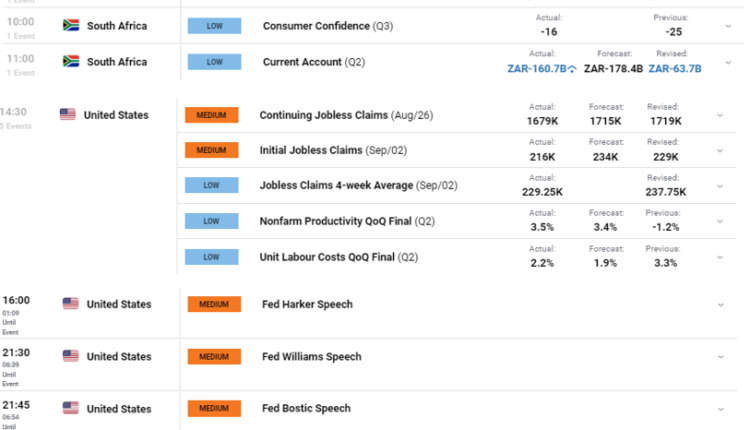Click the United States flag in the 16:00 row
Image resolution: width=750 pixels, height=430 pixels.
click(x=71, y=304)
